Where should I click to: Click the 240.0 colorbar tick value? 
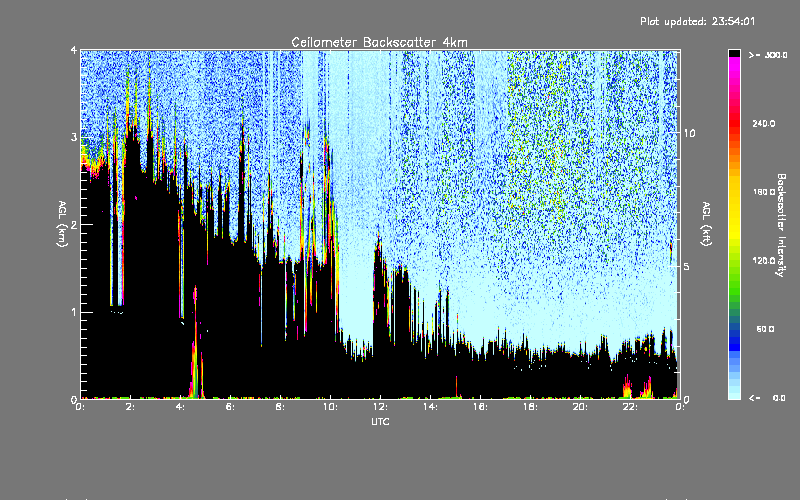pyautogui.click(x=764, y=124)
